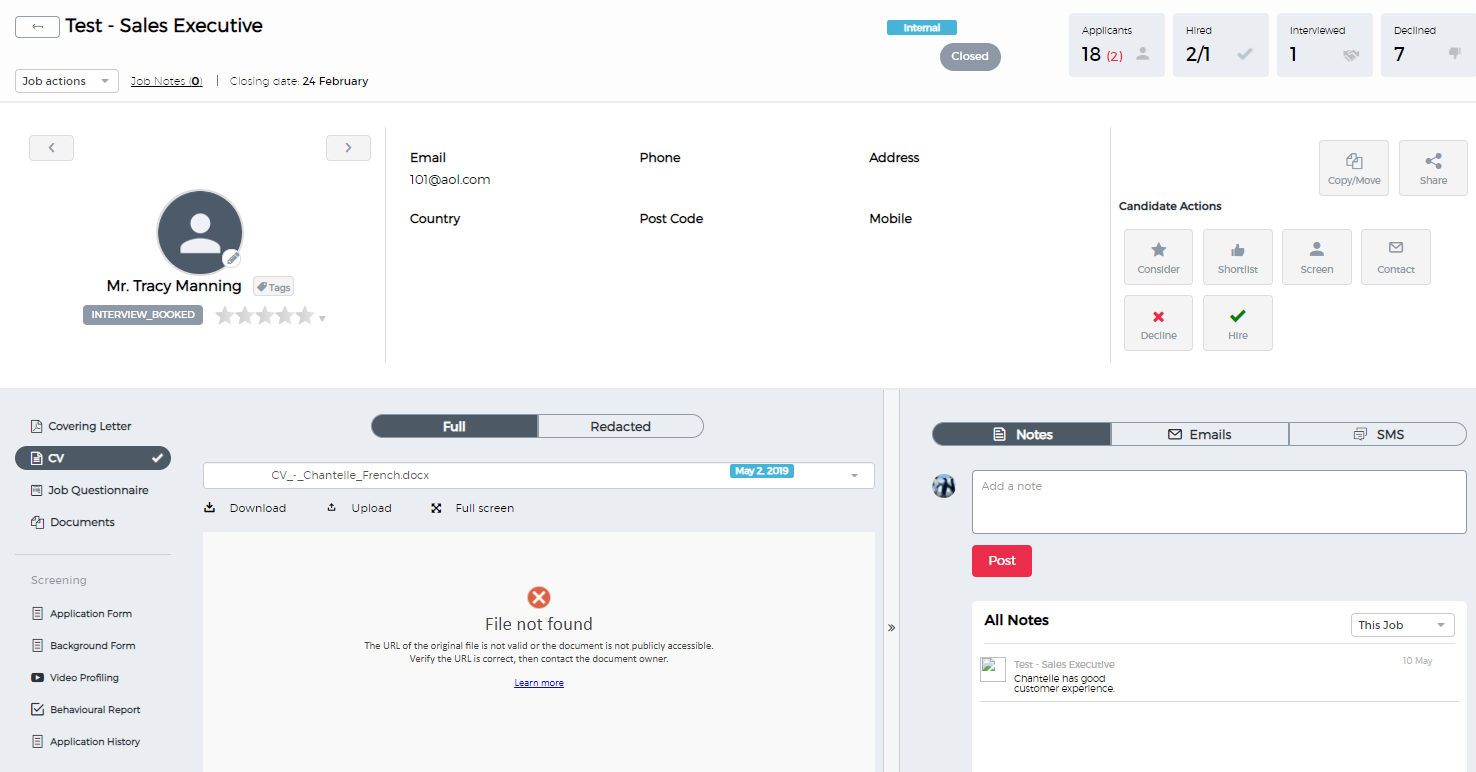The width and height of the screenshot is (1476, 772).
Task: Click the 'May 2, 2019' date badge
Action: pyautogui.click(x=762, y=471)
